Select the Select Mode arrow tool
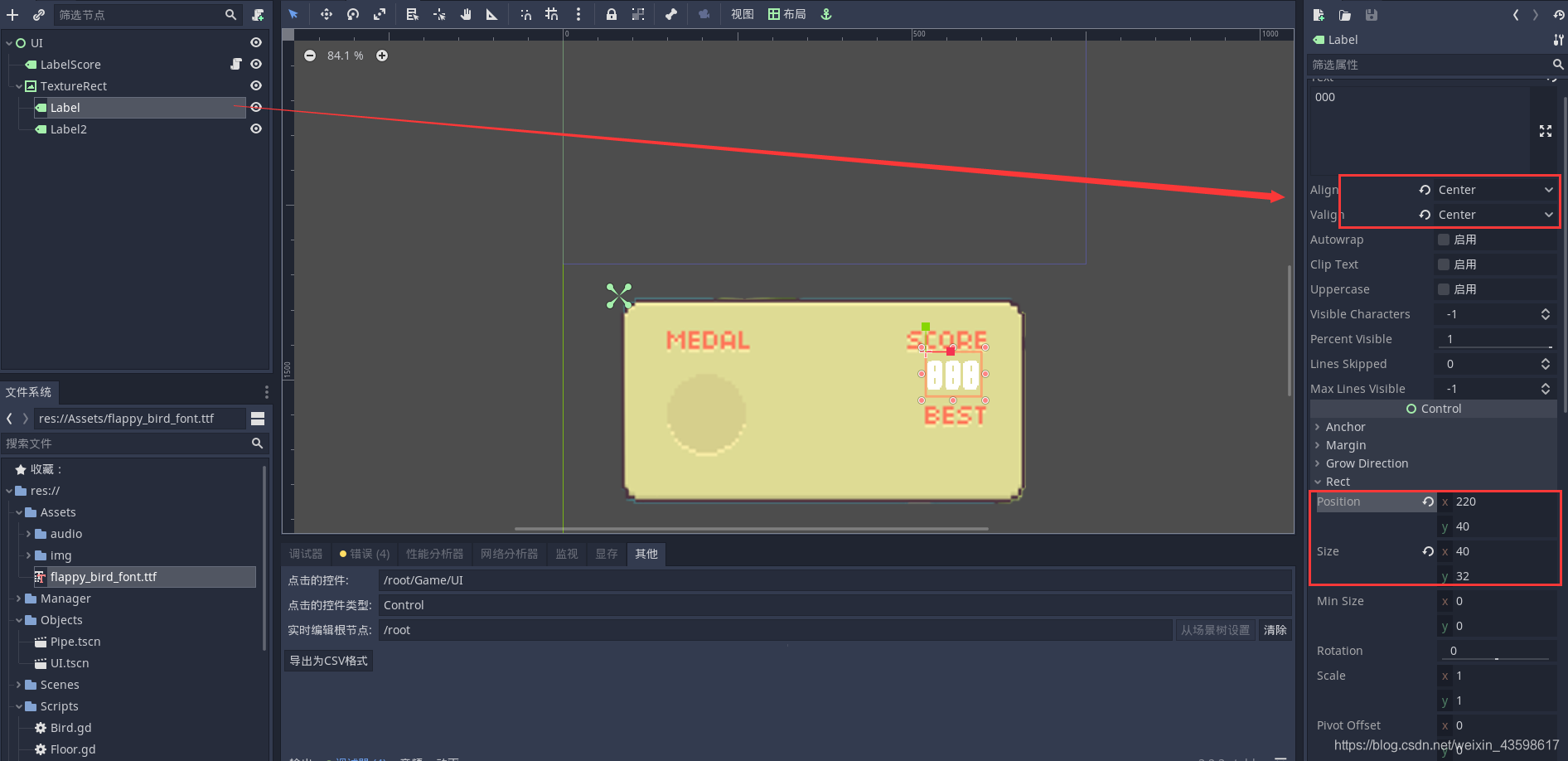The height and width of the screenshot is (761, 1568). 293,14
